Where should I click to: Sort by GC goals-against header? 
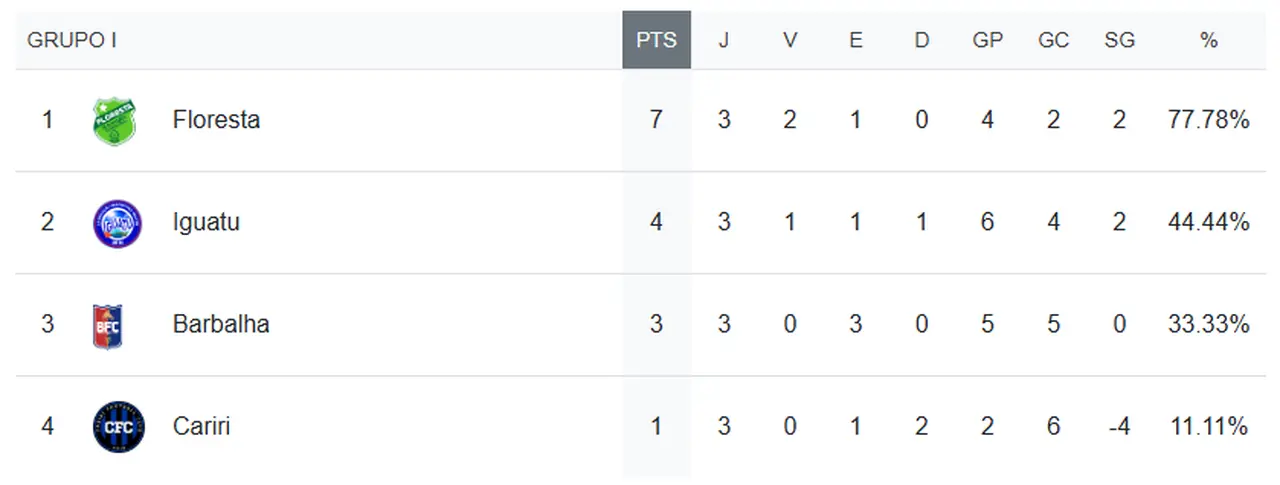tap(1053, 40)
